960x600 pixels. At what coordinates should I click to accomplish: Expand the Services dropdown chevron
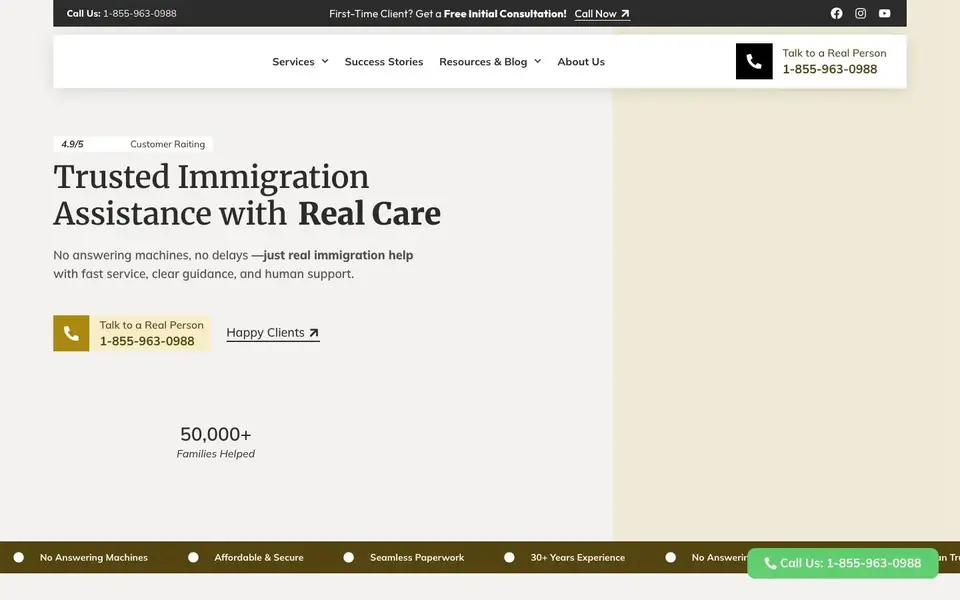(x=325, y=61)
